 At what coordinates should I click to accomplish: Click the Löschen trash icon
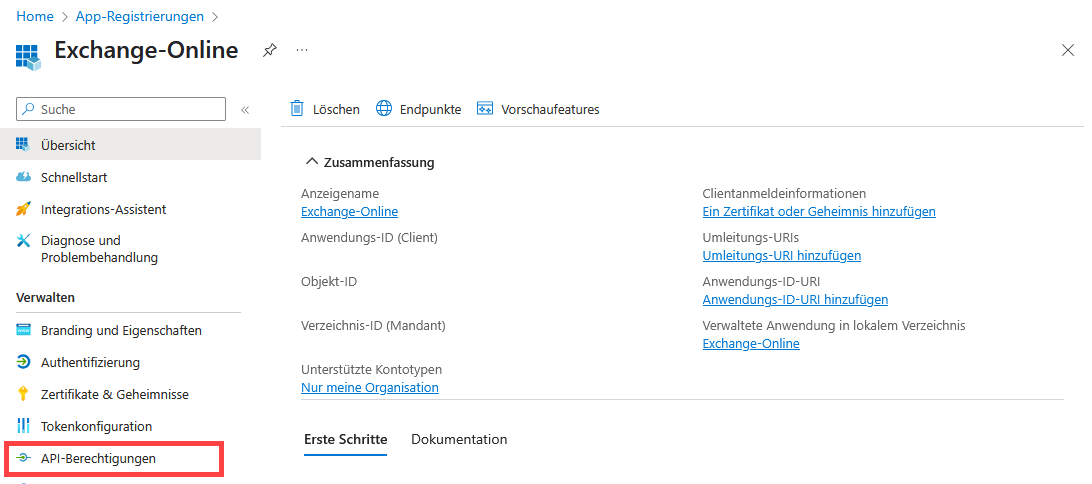click(x=297, y=109)
